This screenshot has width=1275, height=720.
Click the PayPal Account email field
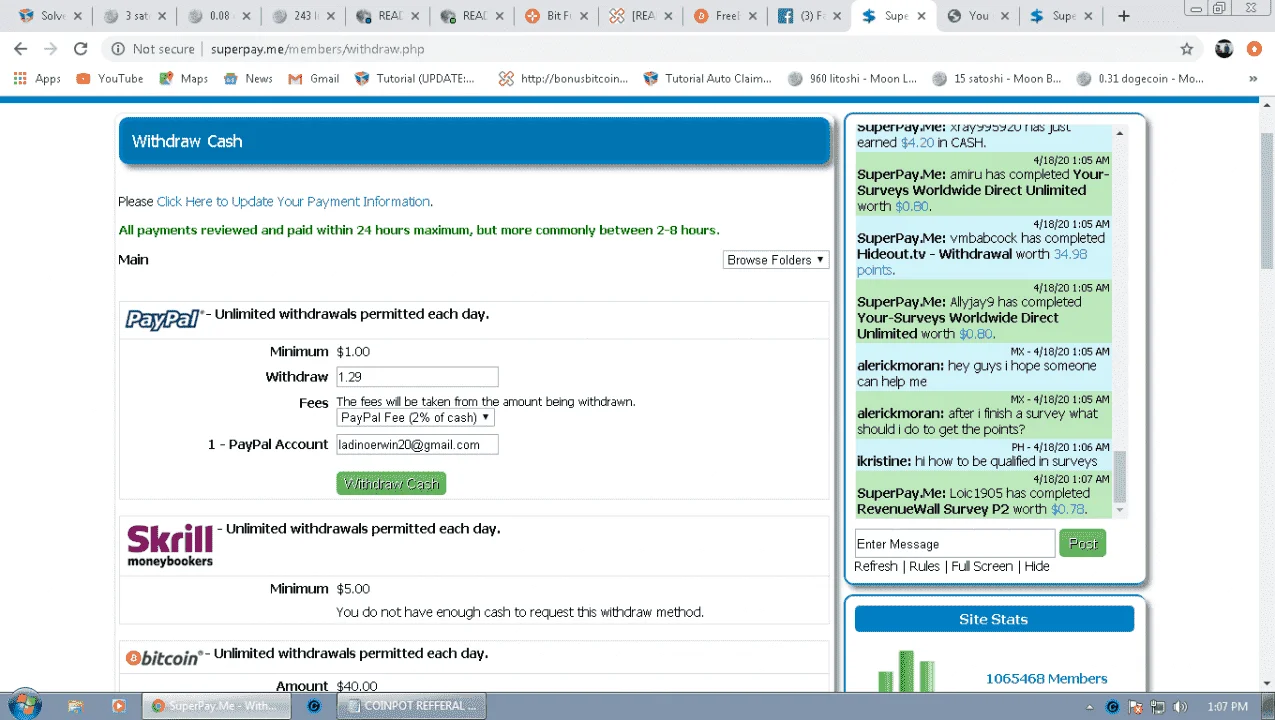click(x=417, y=444)
